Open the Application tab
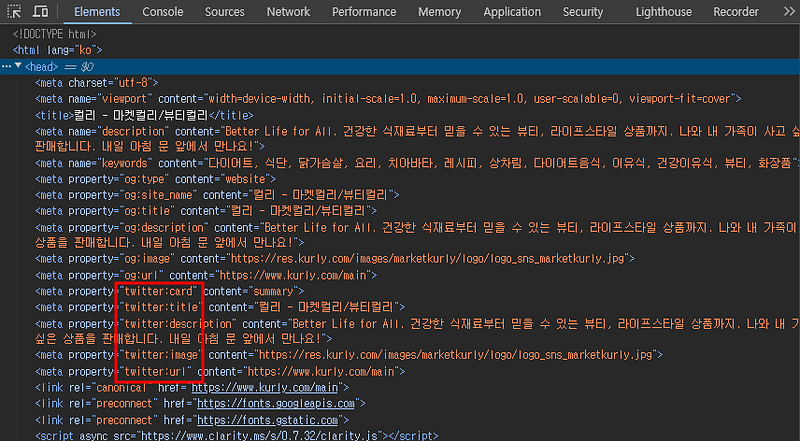The width and height of the screenshot is (800, 441). (x=512, y=12)
